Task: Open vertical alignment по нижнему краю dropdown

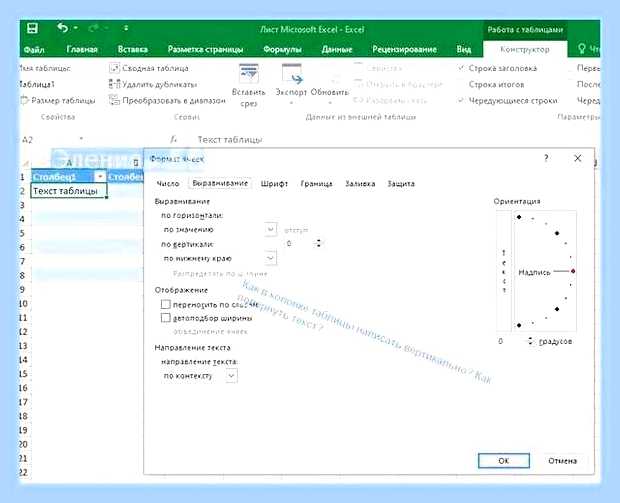Action: pos(270,258)
